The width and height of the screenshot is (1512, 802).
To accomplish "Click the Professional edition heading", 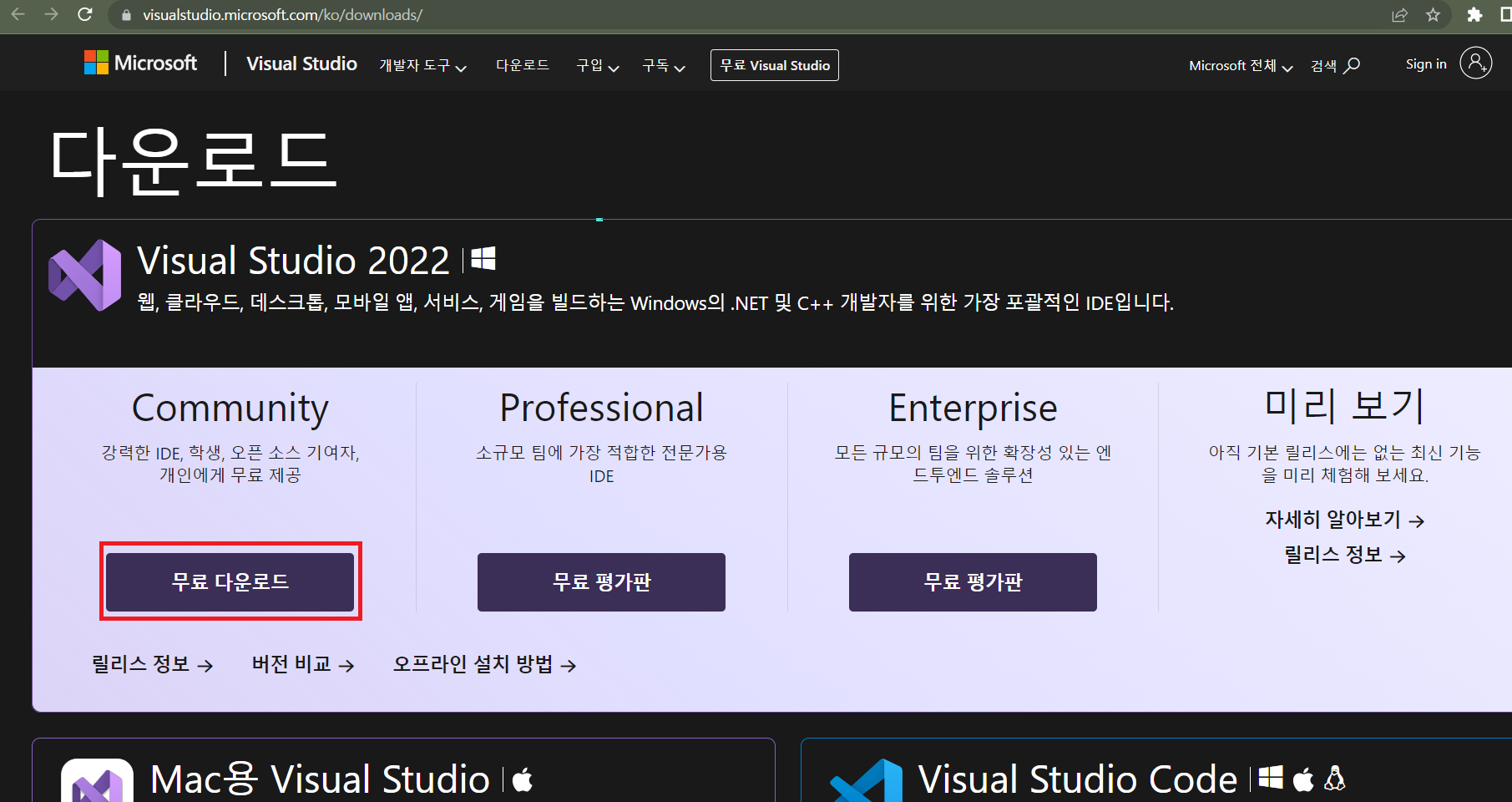I will point(601,408).
